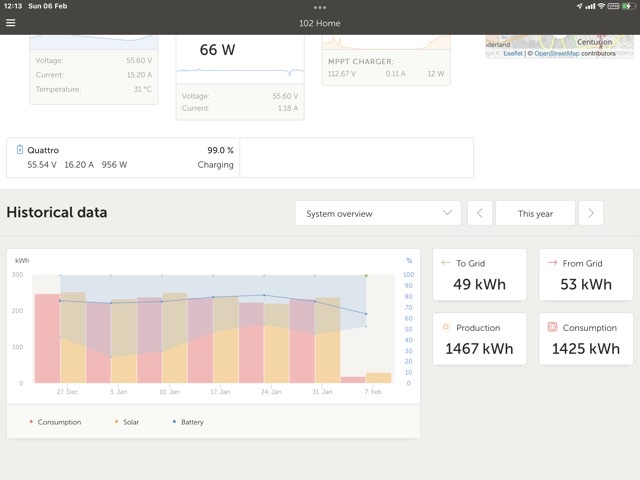
Task: Click the From Grid 53 kWh card
Action: pyautogui.click(x=586, y=275)
